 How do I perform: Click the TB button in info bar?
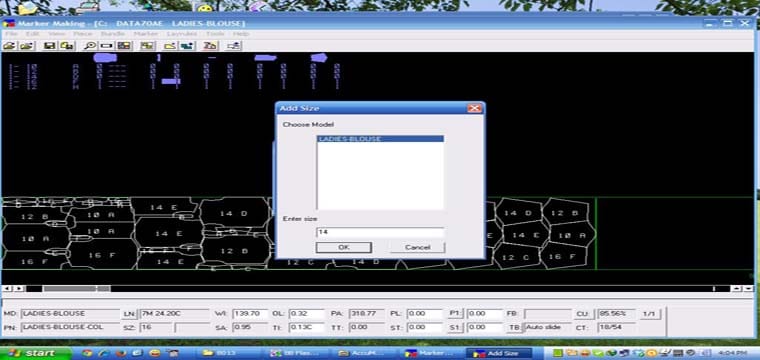(x=514, y=328)
